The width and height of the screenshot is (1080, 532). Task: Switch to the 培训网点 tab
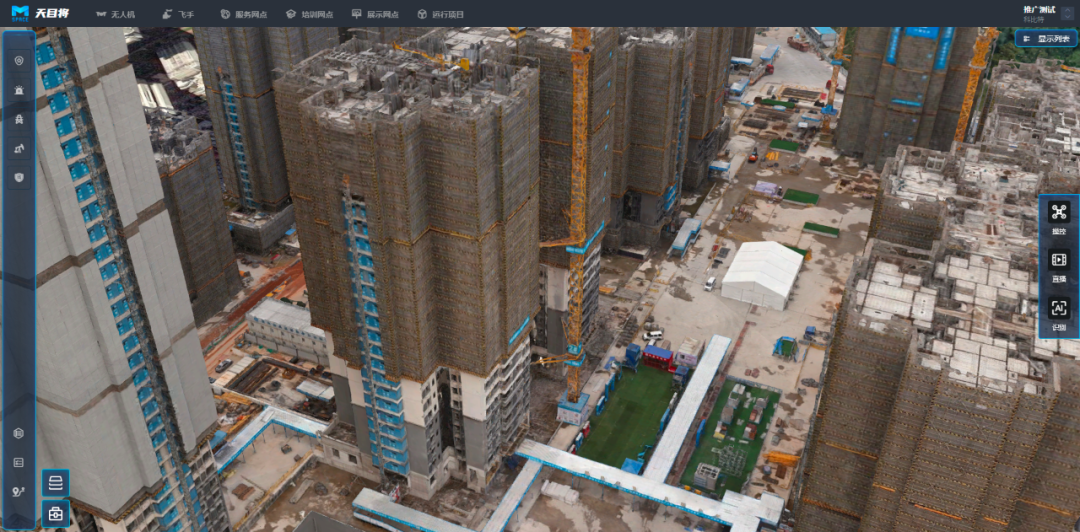[x=309, y=15]
